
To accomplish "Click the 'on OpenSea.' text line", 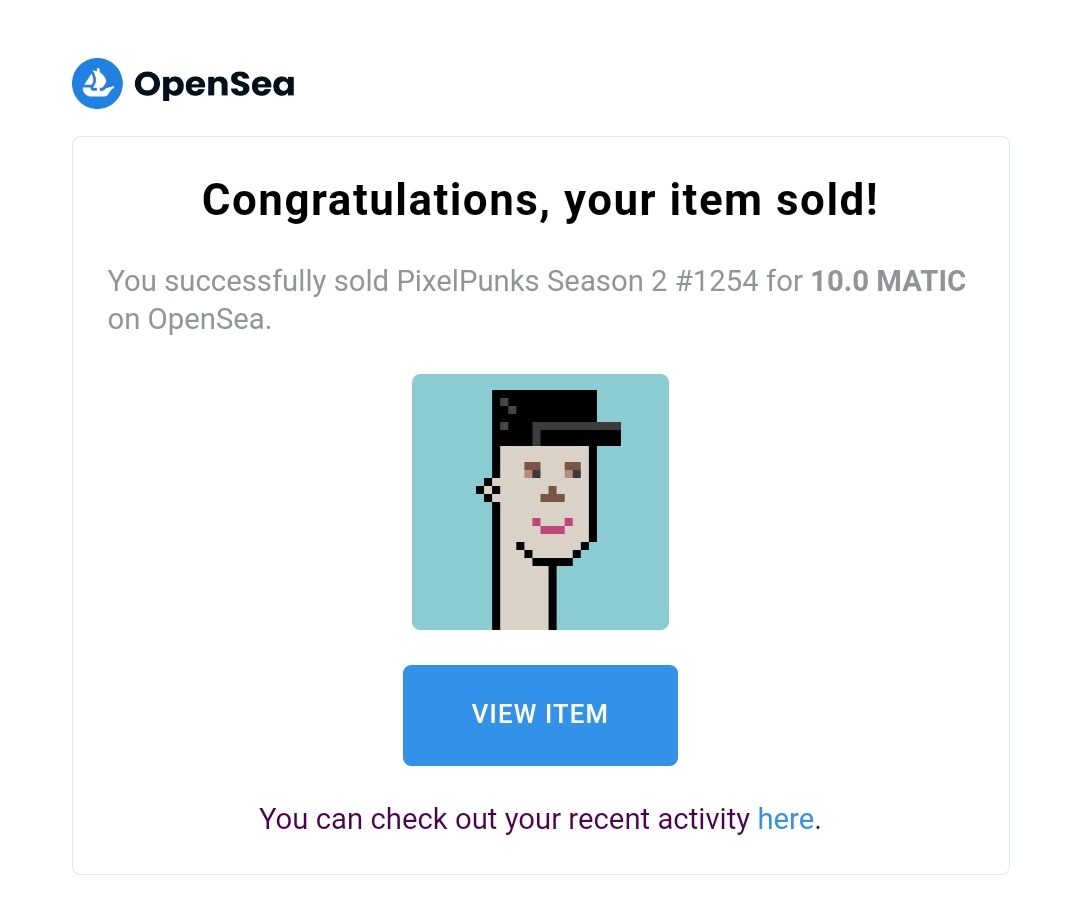I will click(189, 320).
